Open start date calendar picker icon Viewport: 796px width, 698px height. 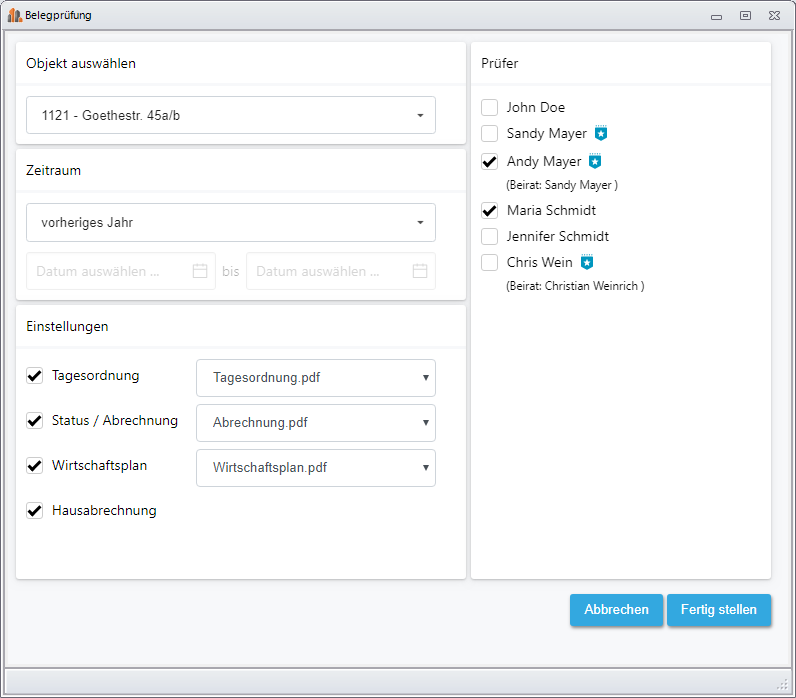[x=200, y=271]
